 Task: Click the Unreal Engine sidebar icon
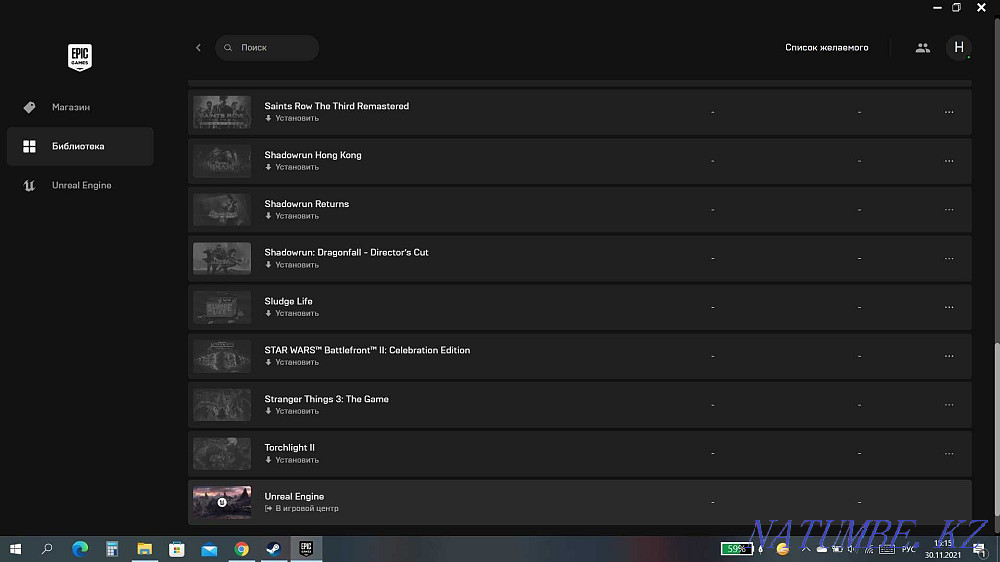[x=29, y=186]
